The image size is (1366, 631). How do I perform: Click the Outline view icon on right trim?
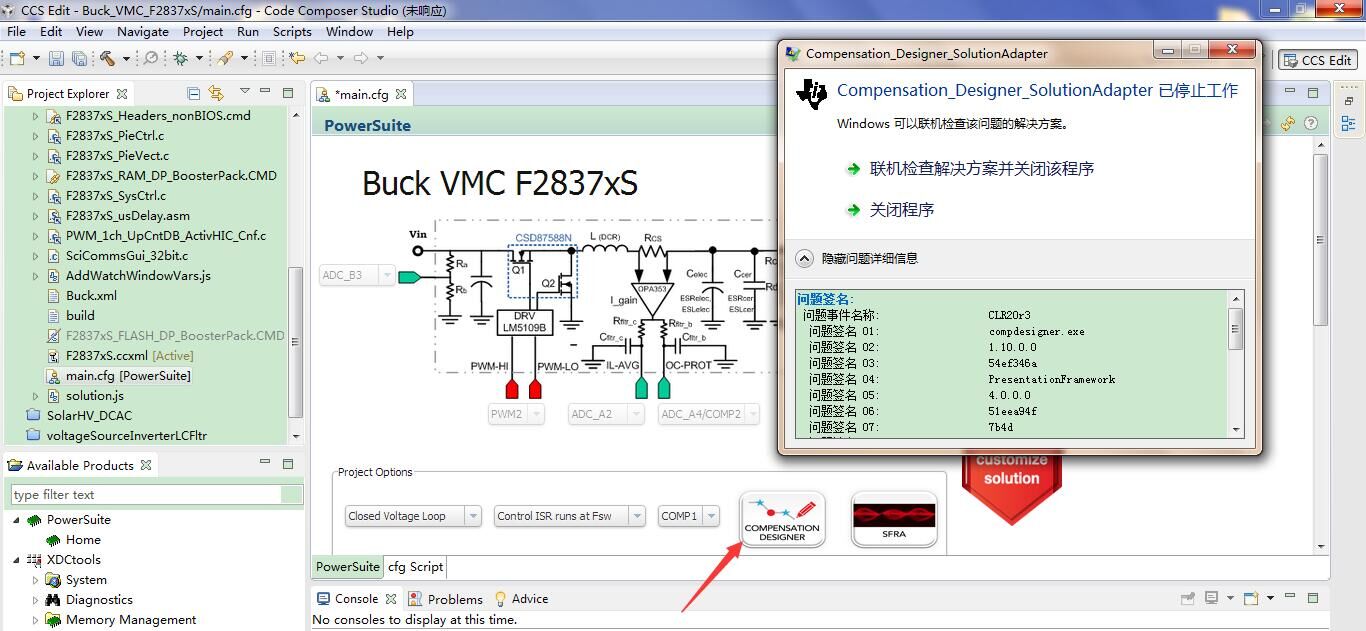coord(1348,124)
